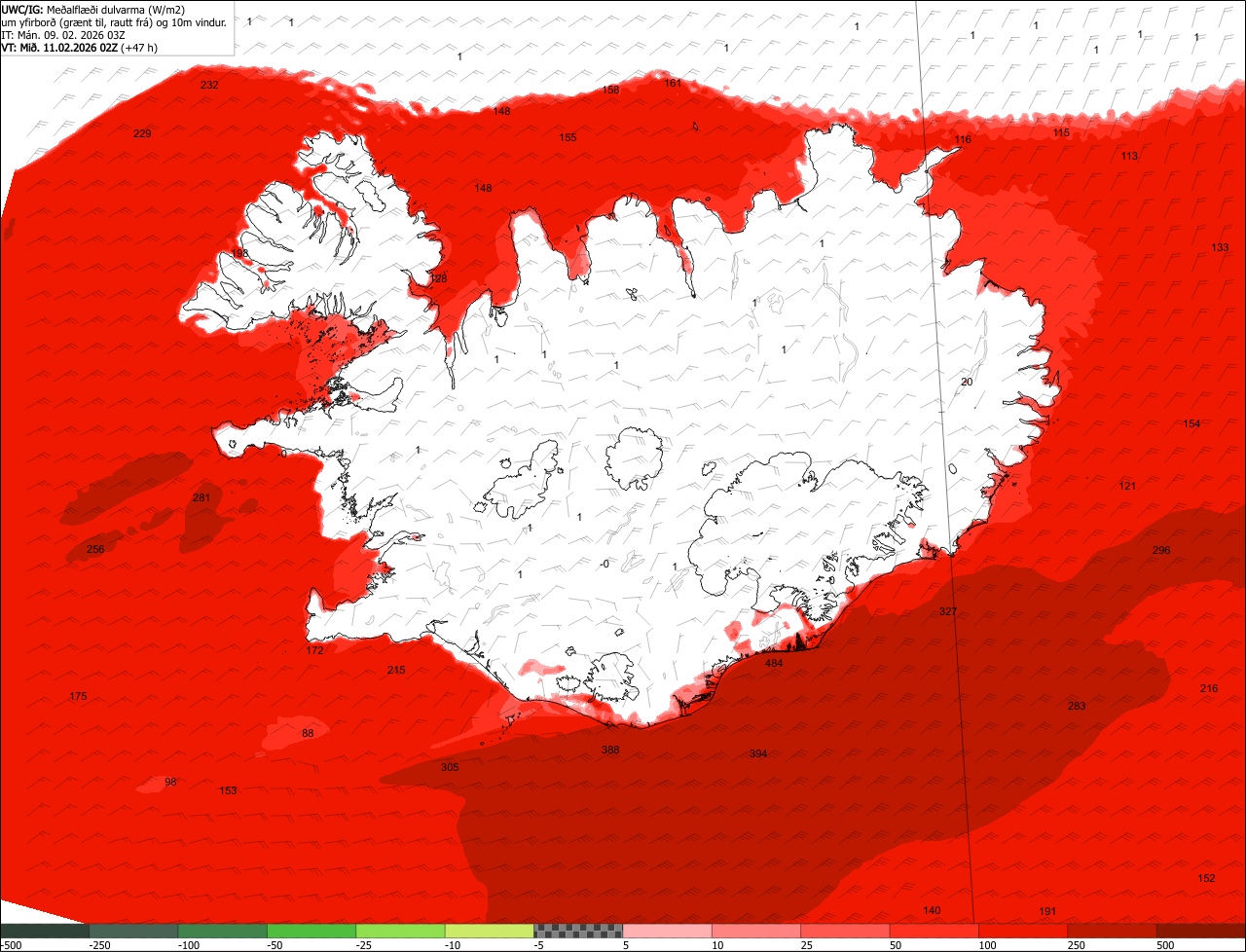The height and width of the screenshot is (952, 1246).
Task: Select the legend label -250
Action: [x=98, y=945]
